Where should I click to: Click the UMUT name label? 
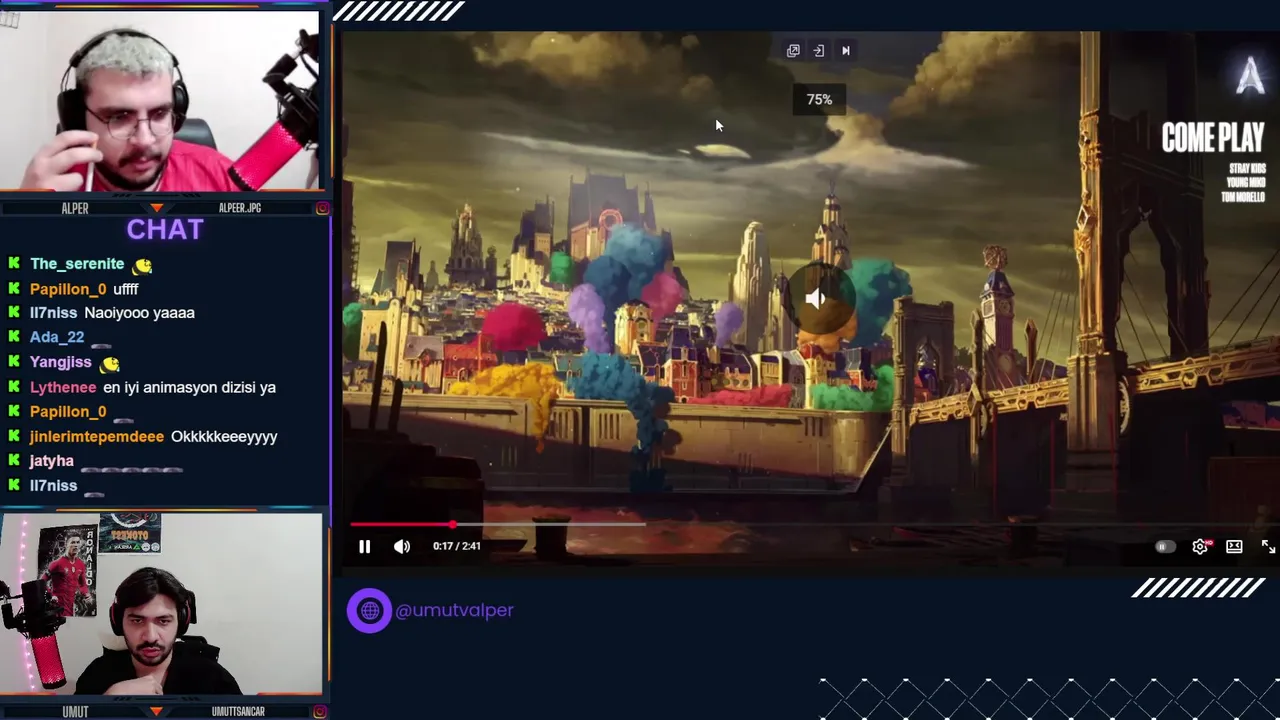[x=75, y=711]
